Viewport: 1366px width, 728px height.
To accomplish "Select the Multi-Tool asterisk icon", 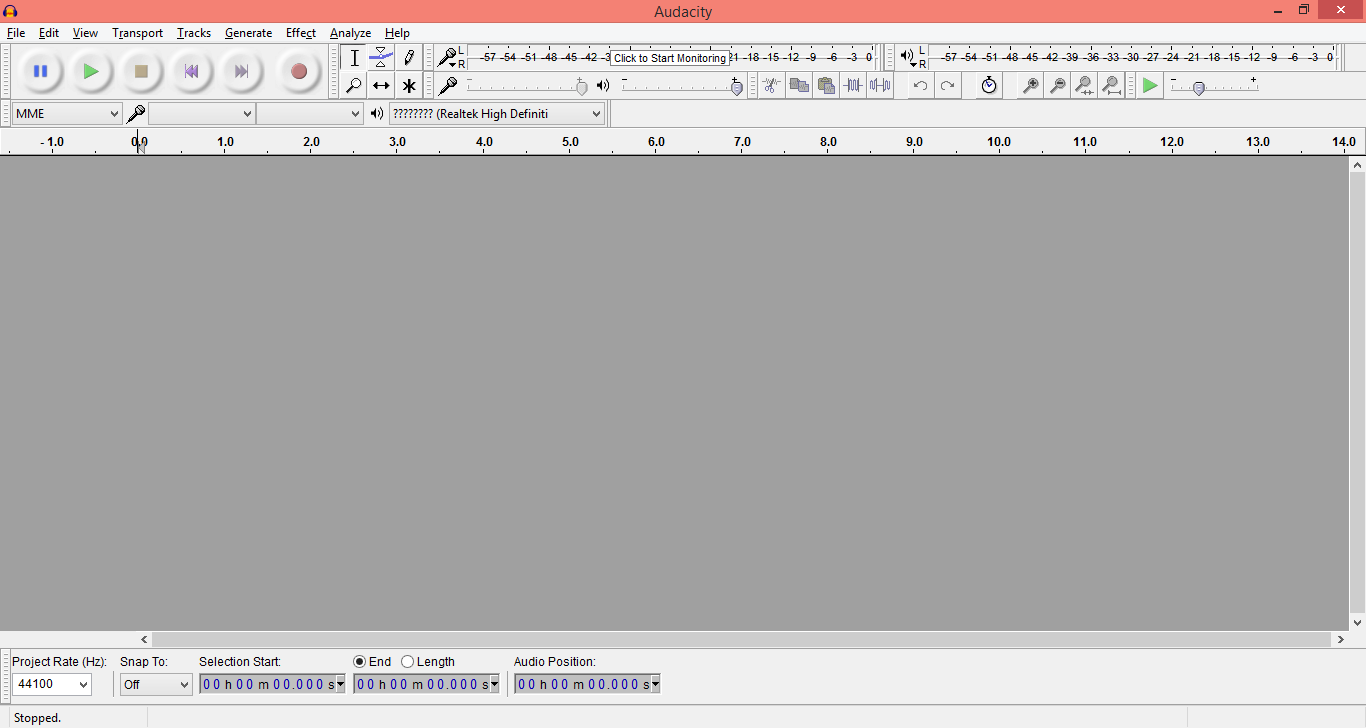I will pos(408,86).
